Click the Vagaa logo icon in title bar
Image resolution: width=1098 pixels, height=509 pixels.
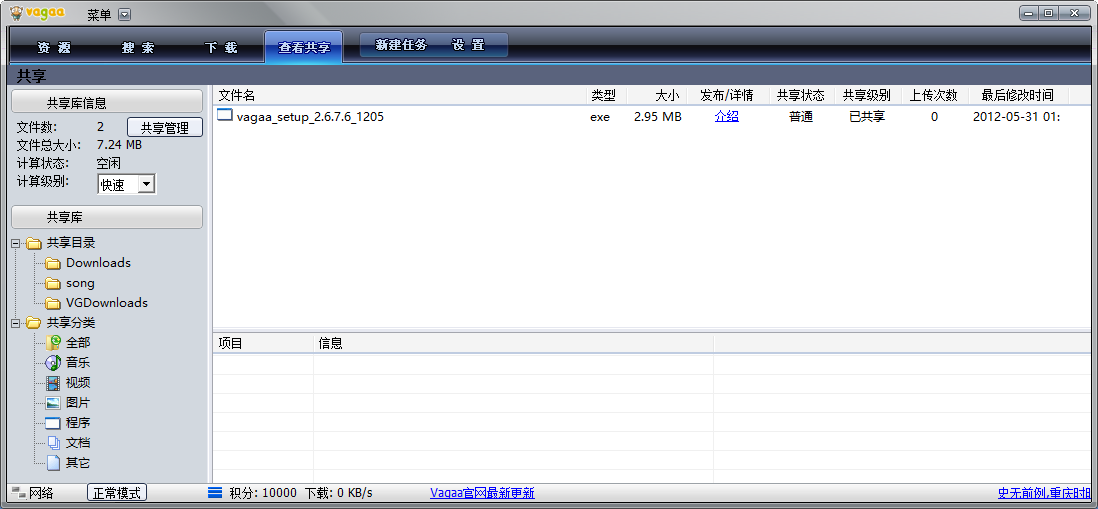(15, 13)
